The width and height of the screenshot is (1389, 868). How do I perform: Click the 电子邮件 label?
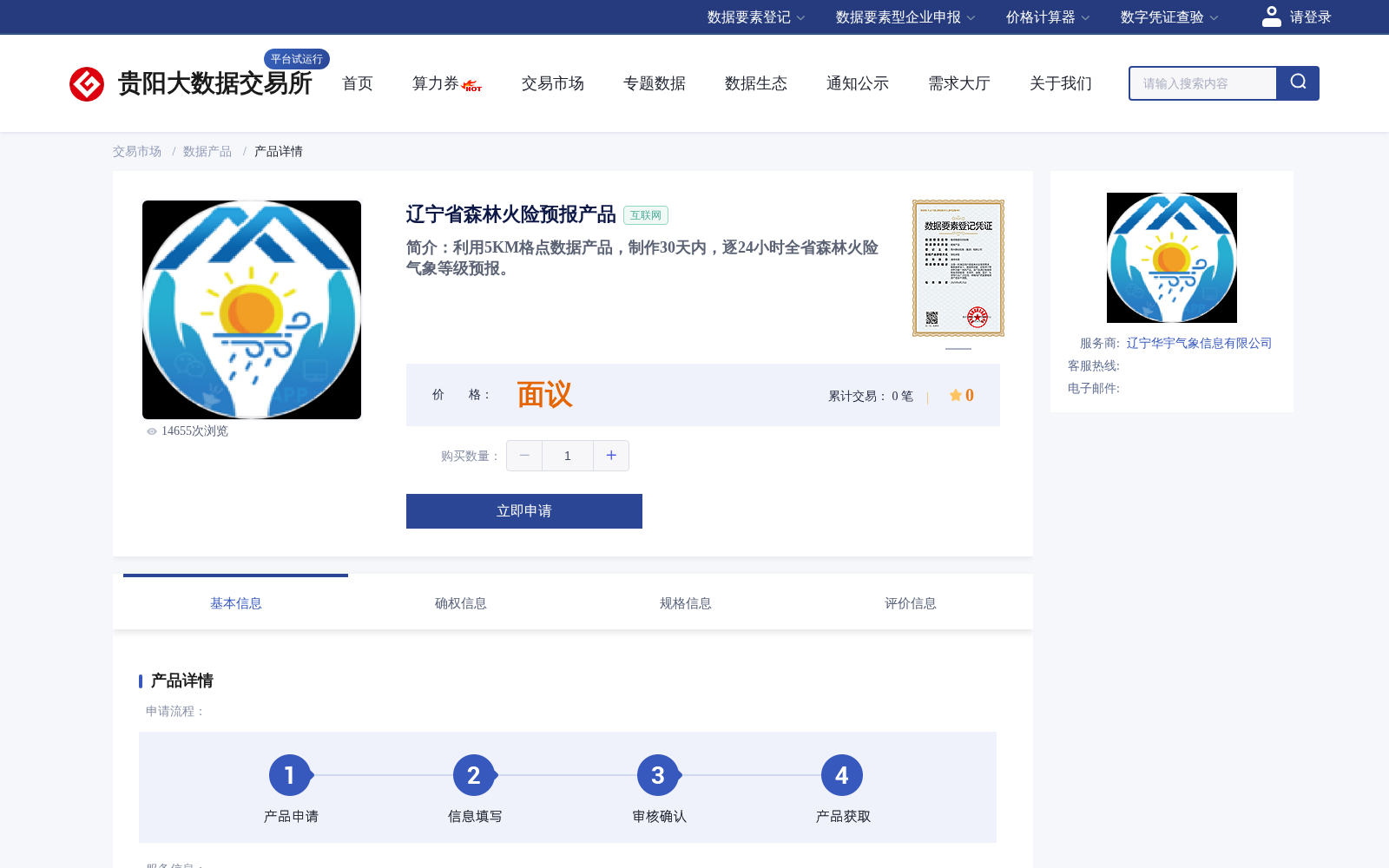pyautogui.click(x=1094, y=389)
